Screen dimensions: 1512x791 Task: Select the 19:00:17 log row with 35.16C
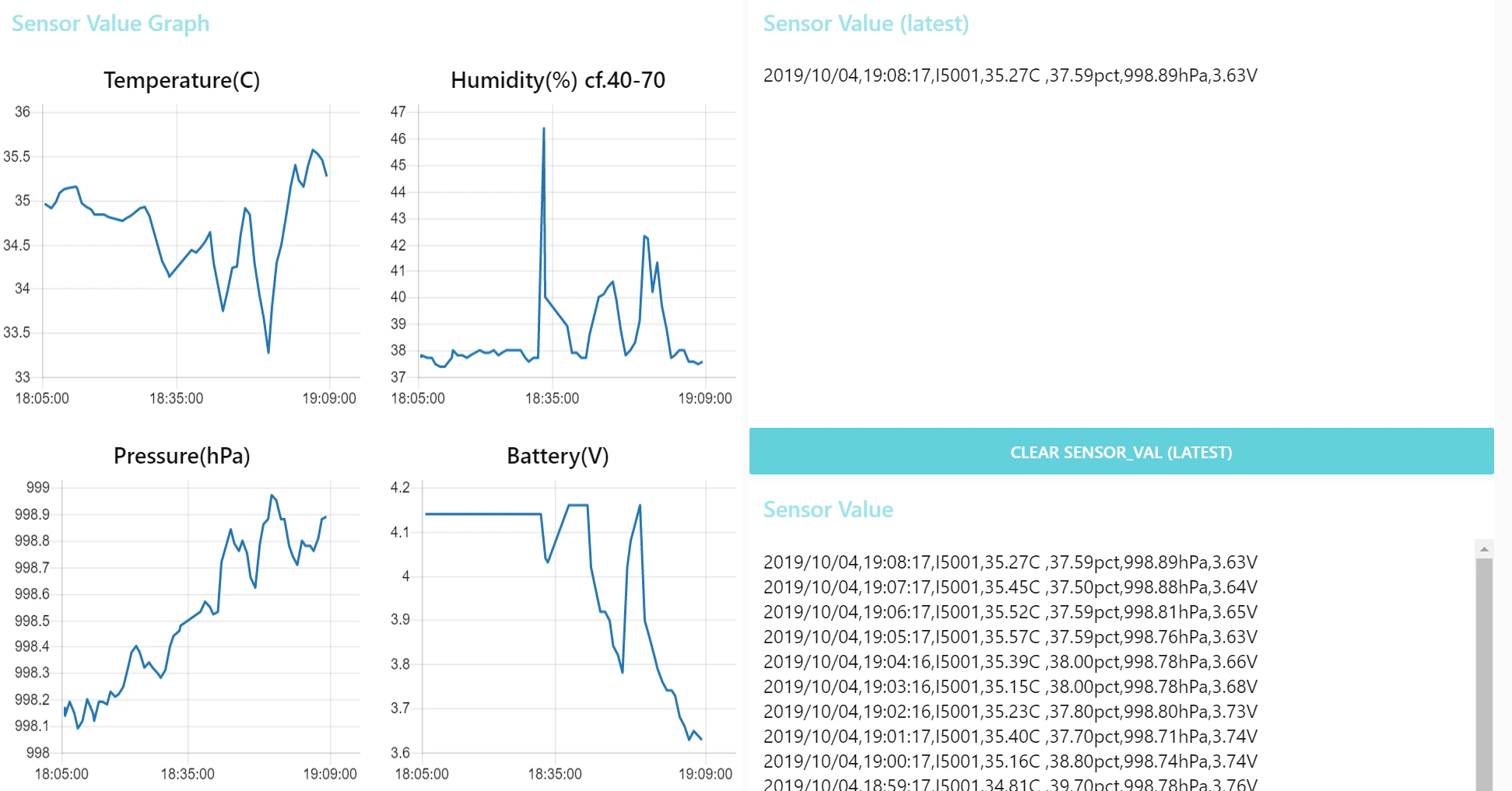click(x=1010, y=761)
